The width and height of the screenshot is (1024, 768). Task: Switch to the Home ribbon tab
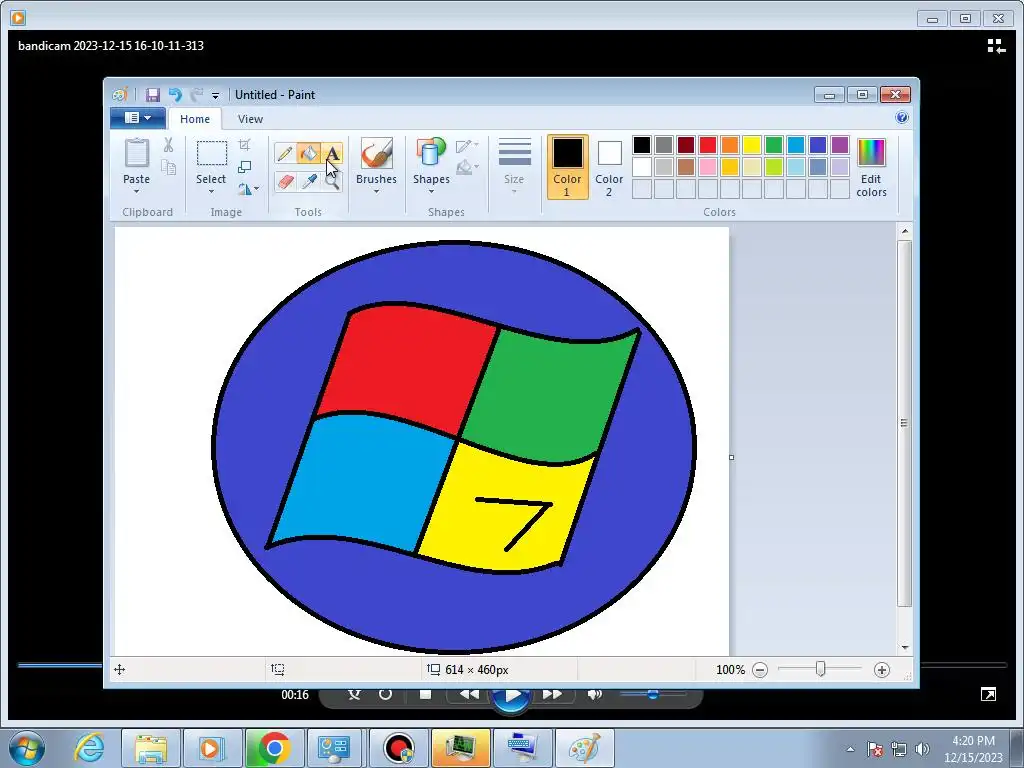pyautogui.click(x=195, y=119)
